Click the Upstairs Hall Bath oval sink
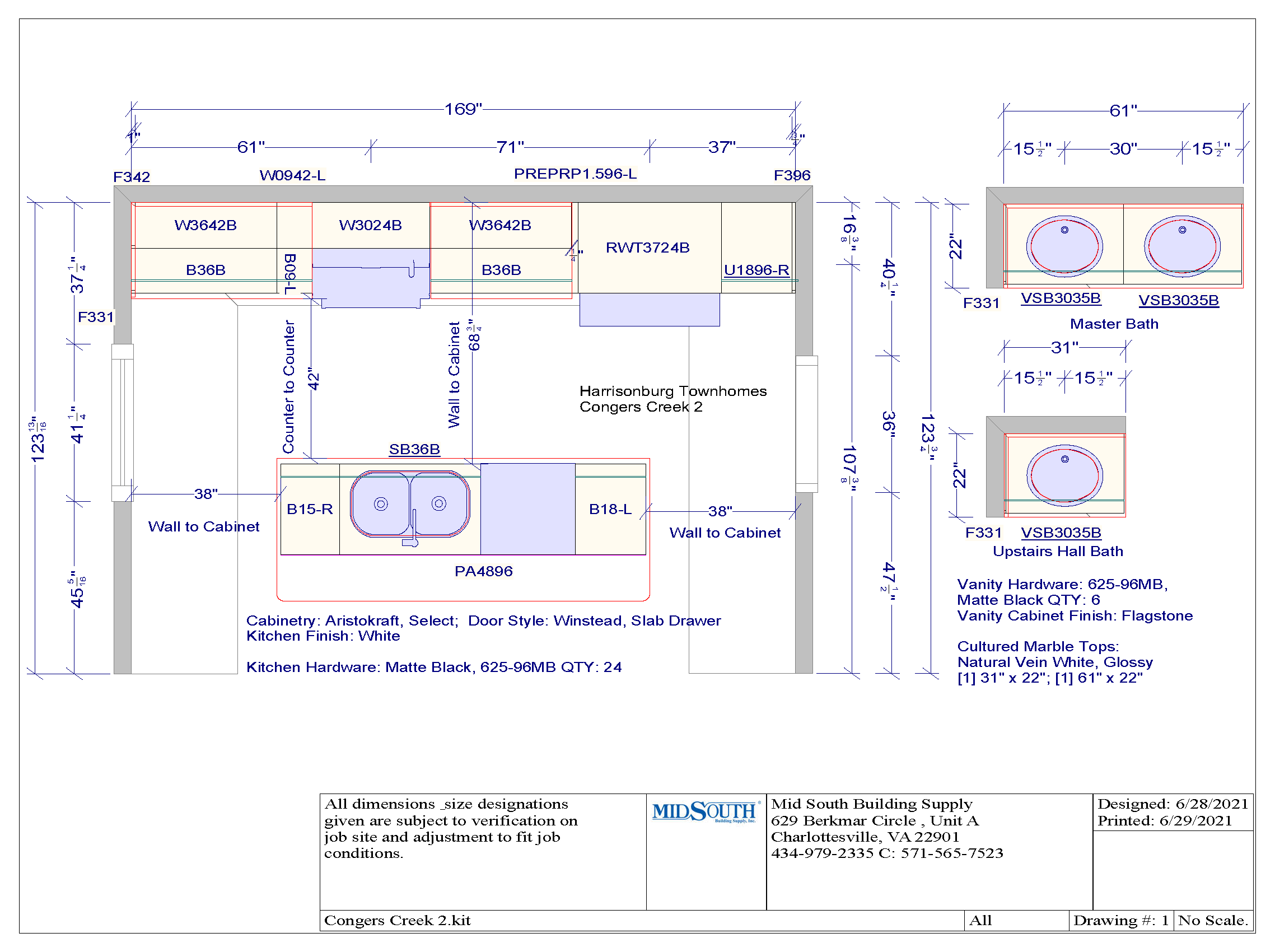 pyautogui.click(x=1063, y=475)
